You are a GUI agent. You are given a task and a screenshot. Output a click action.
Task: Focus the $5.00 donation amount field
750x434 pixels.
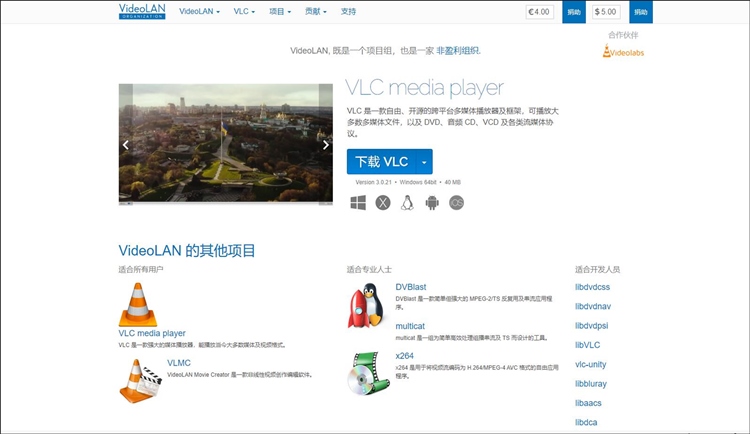coord(606,12)
